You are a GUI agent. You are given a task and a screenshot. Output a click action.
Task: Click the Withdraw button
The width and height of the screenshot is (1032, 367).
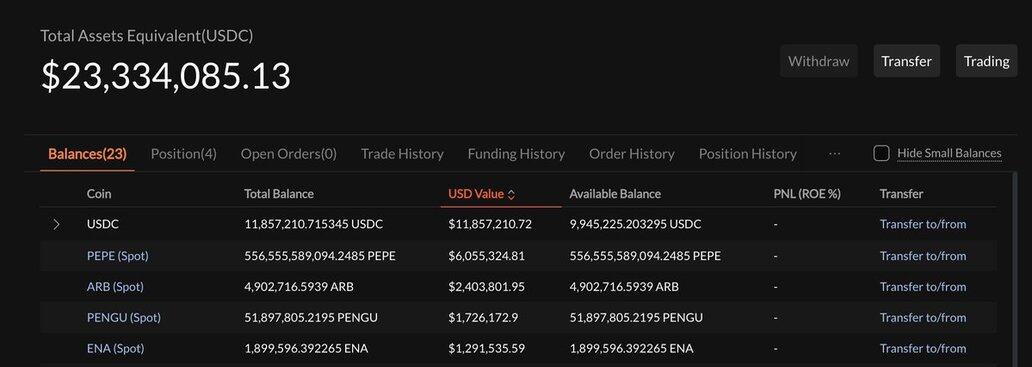[x=819, y=61]
